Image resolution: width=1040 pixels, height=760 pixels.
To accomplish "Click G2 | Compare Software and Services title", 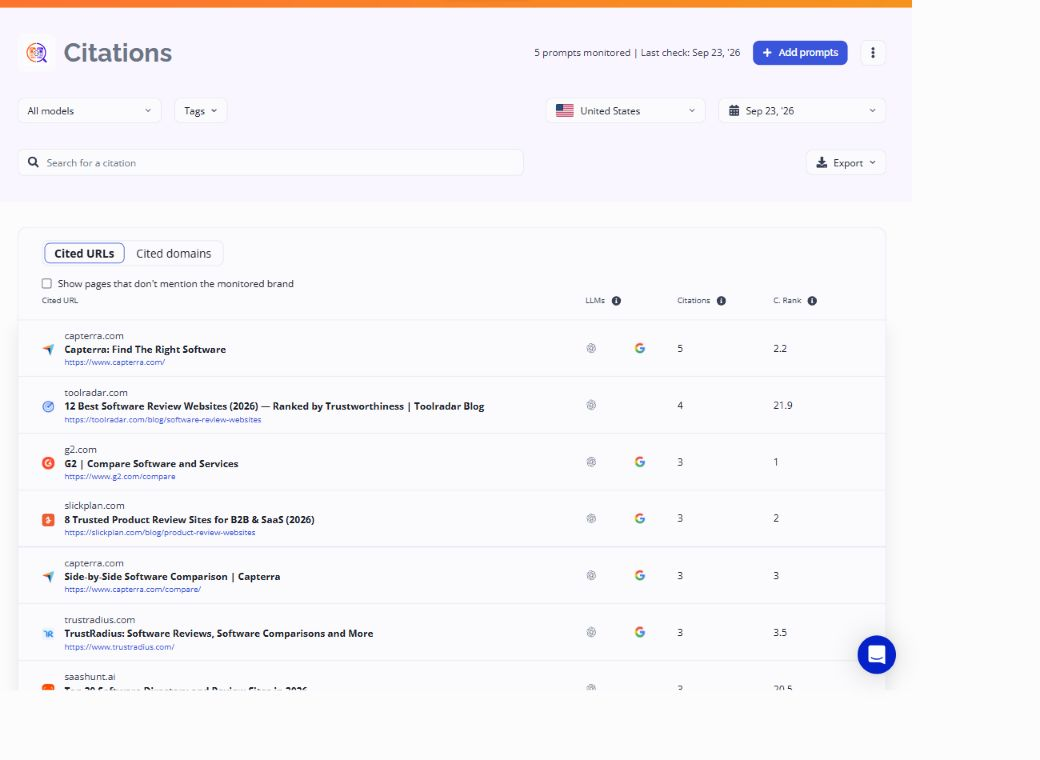I will 151,464.
